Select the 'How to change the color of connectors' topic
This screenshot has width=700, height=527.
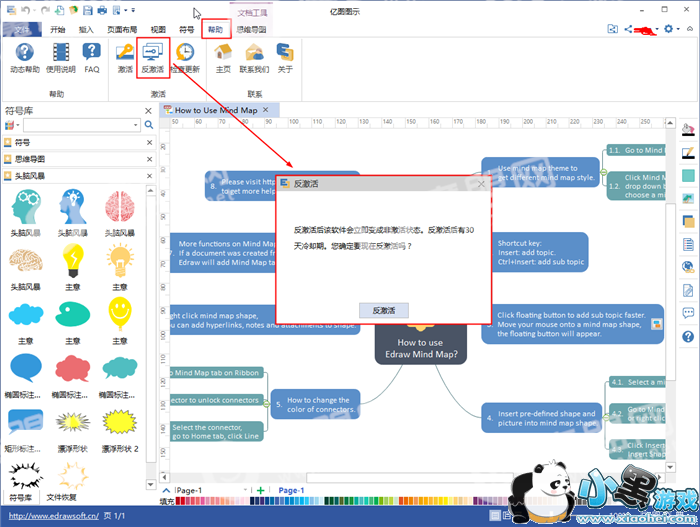[316, 404]
